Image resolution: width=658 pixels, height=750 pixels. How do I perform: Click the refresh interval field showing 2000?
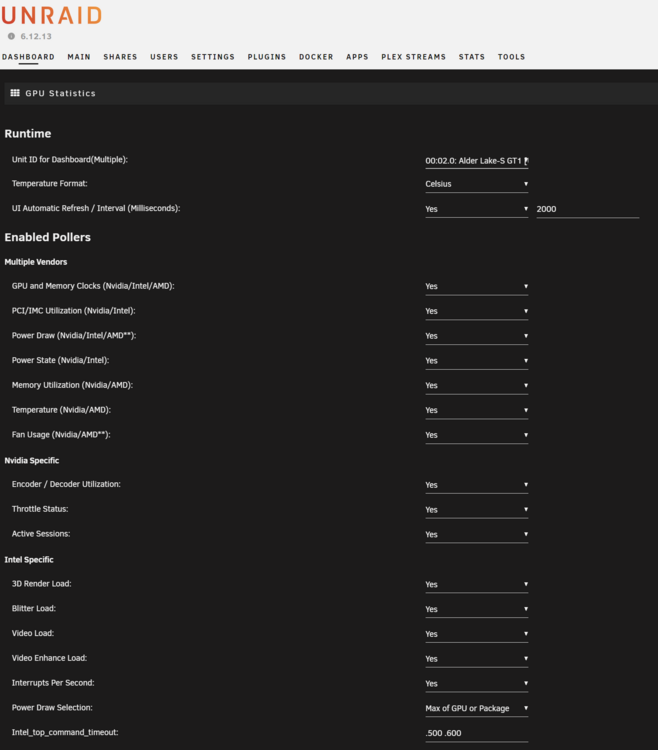pyautogui.click(x=588, y=209)
